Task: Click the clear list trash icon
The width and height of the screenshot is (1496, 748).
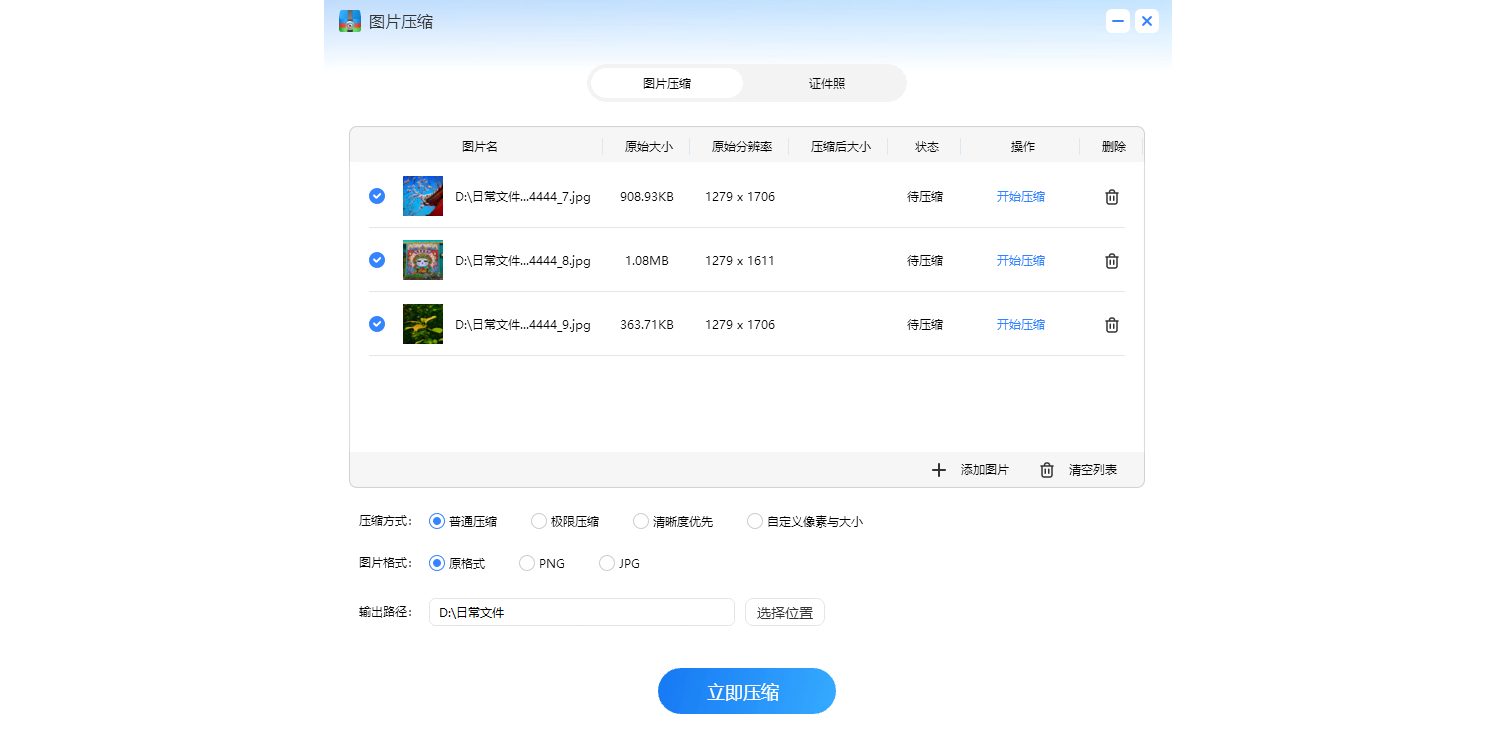Action: [1047, 470]
